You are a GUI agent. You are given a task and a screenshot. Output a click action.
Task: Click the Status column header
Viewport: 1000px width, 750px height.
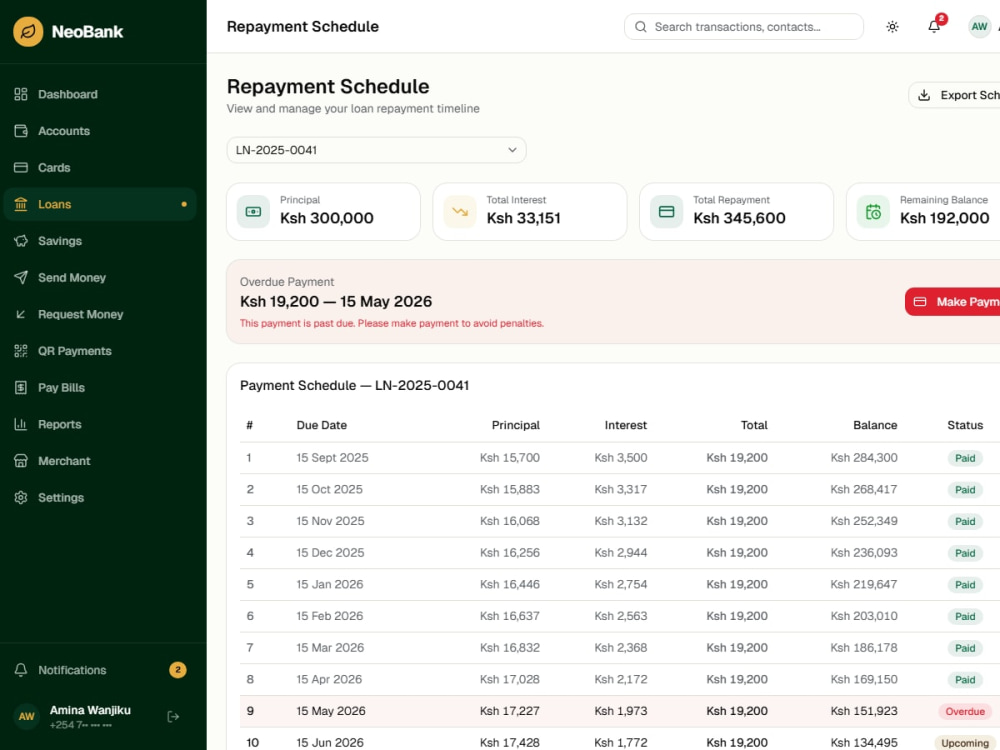965,425
